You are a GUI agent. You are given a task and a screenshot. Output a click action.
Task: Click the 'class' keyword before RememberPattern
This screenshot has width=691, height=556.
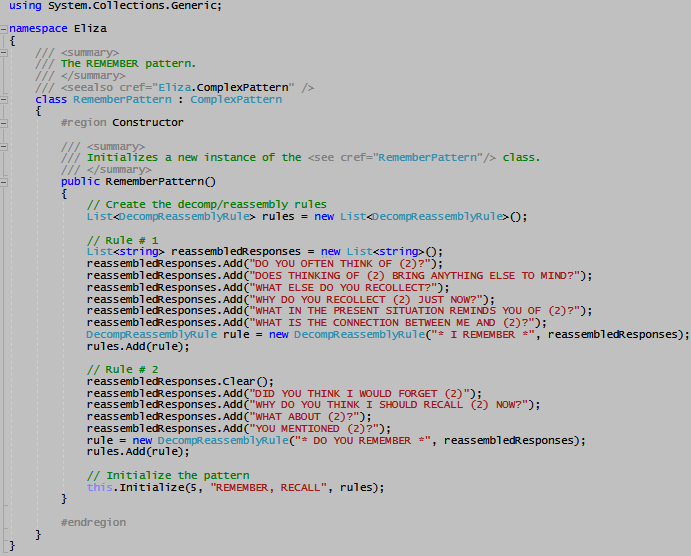click(51, 99)
